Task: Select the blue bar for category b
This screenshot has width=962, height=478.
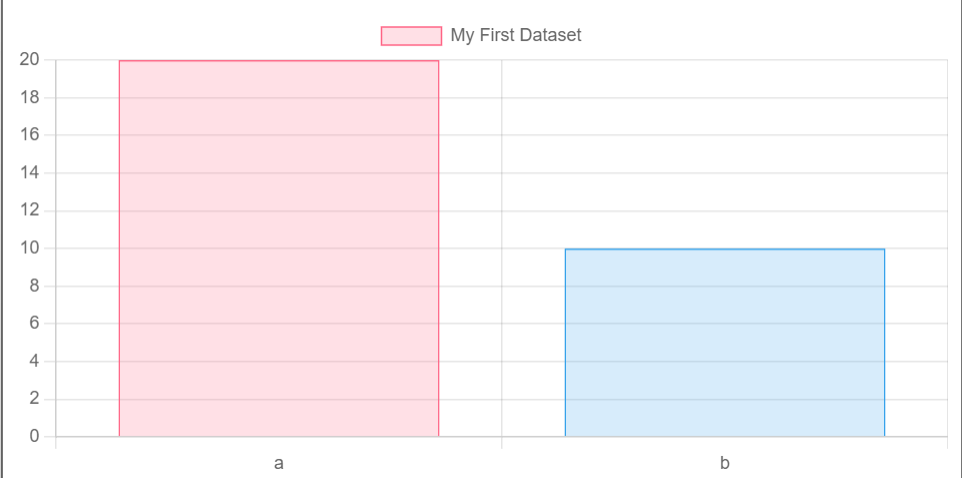Action: click(x=724, y=343)
